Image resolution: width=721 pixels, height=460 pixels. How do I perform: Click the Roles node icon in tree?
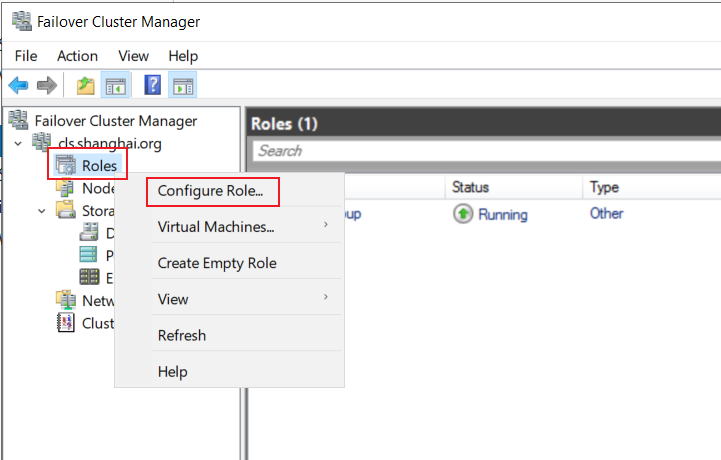pyautogui.click(x=66, y=165)
